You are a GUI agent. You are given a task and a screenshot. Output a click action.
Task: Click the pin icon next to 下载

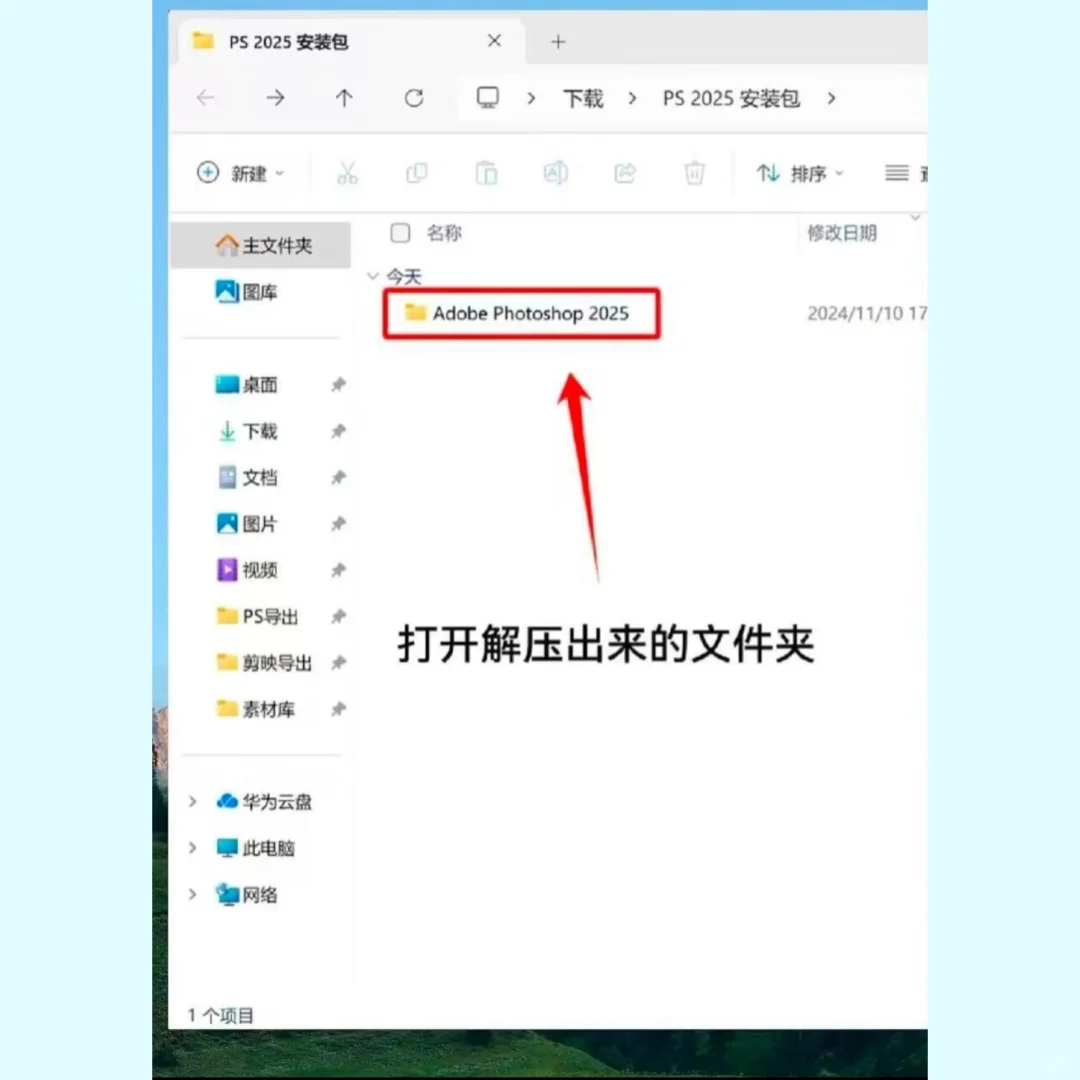pos(337,431)
